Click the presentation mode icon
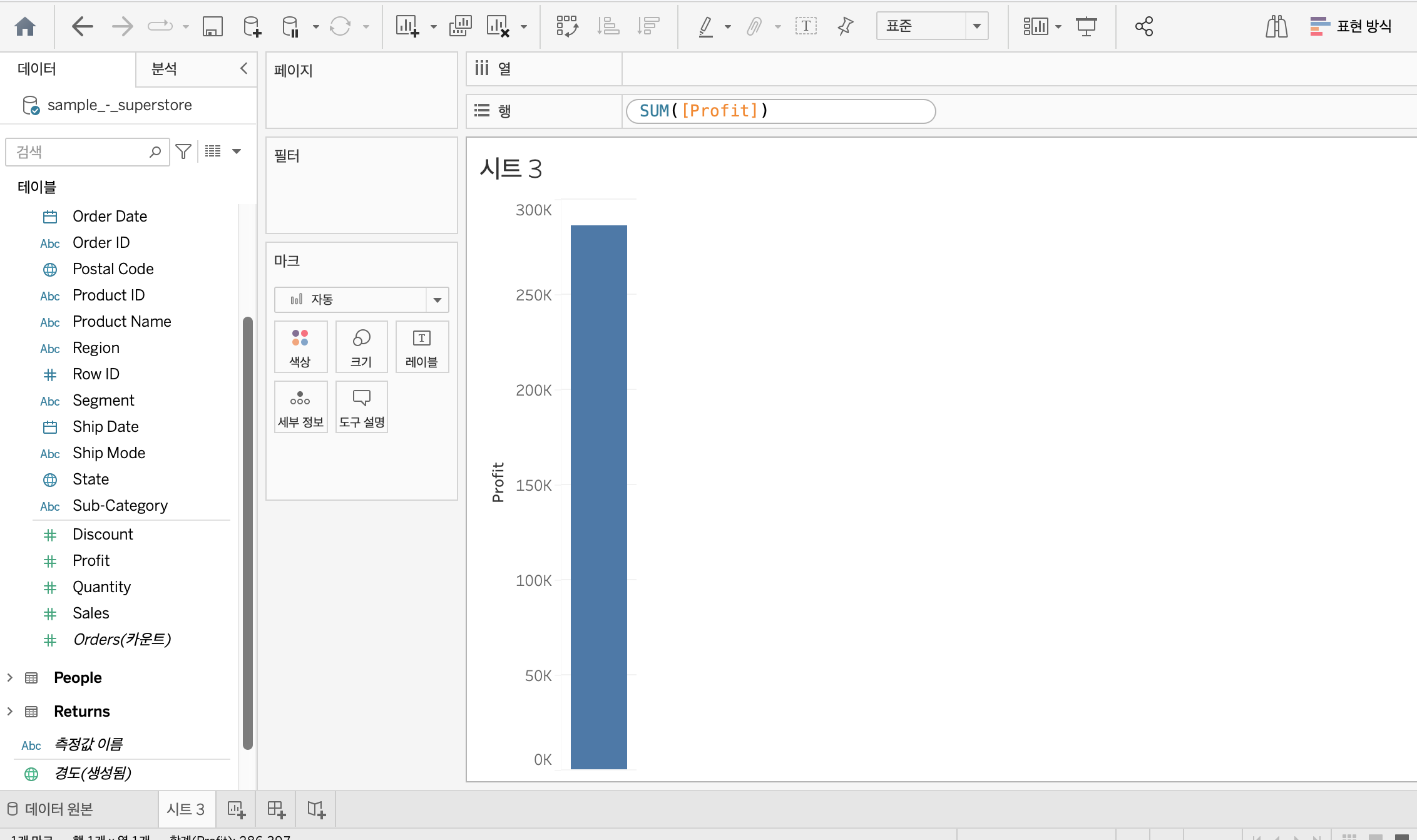This screenshot has width=1417, height=840. click(x=1086, y=26)
